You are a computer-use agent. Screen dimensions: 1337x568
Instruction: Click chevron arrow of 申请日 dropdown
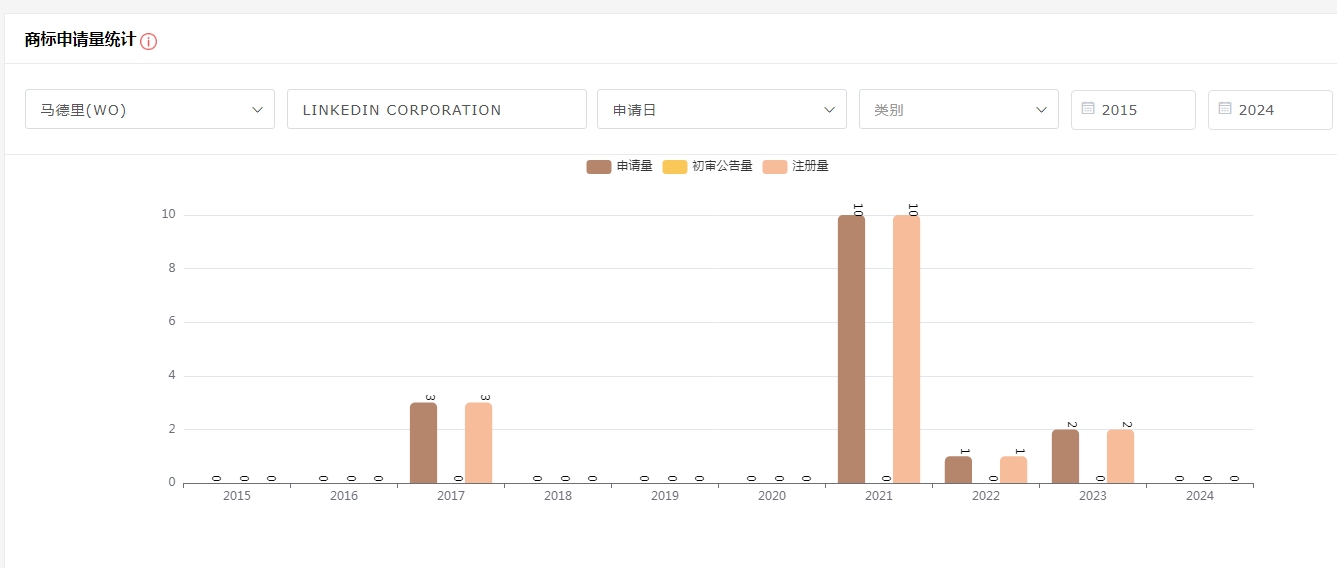coord(829,110)
